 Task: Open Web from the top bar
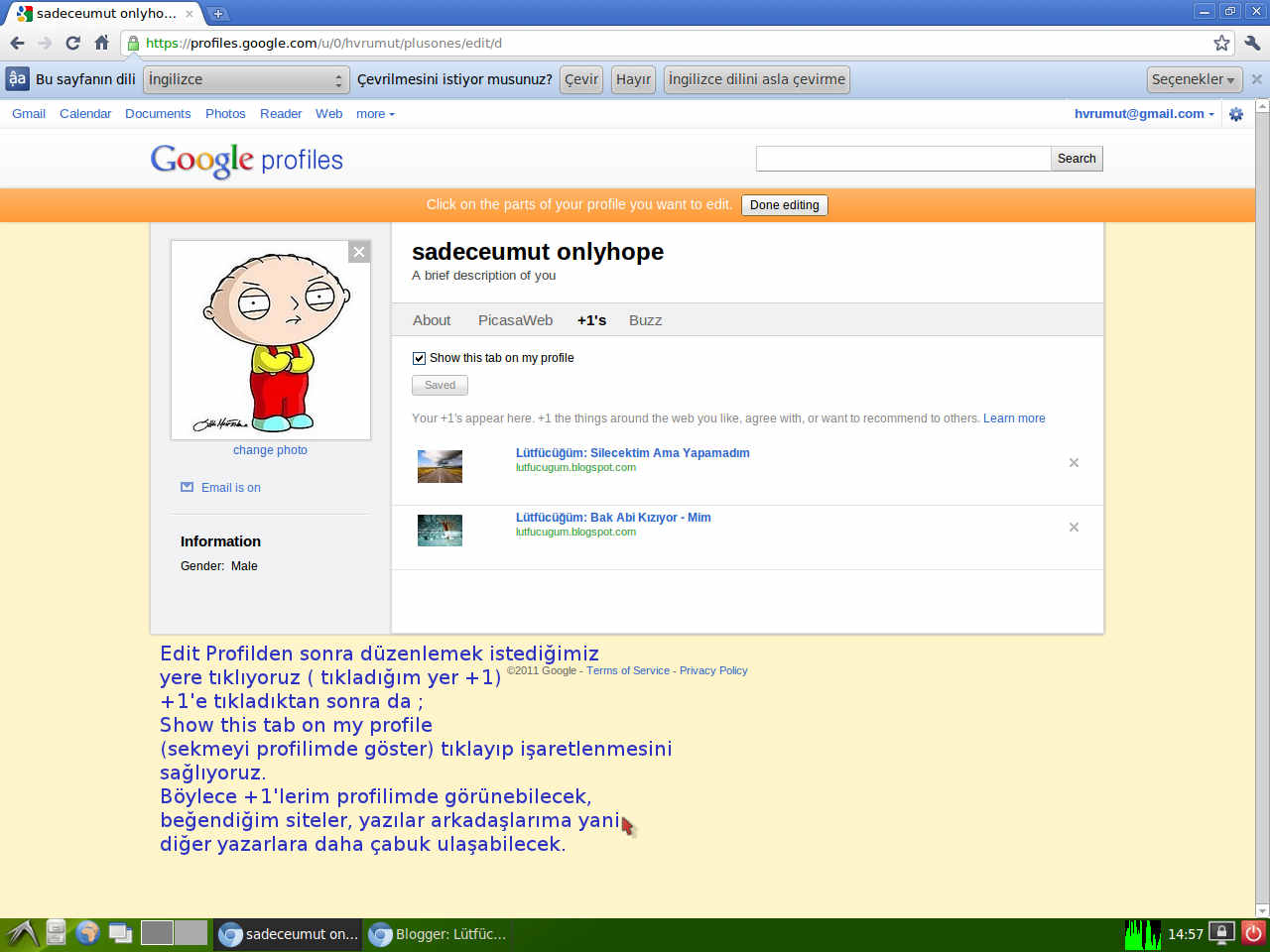328,114
